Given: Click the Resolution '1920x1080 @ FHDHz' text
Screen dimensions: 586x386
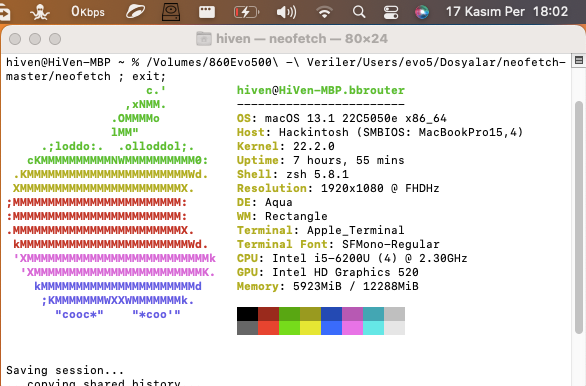Looking at the screenshot, I should (380, 188).
